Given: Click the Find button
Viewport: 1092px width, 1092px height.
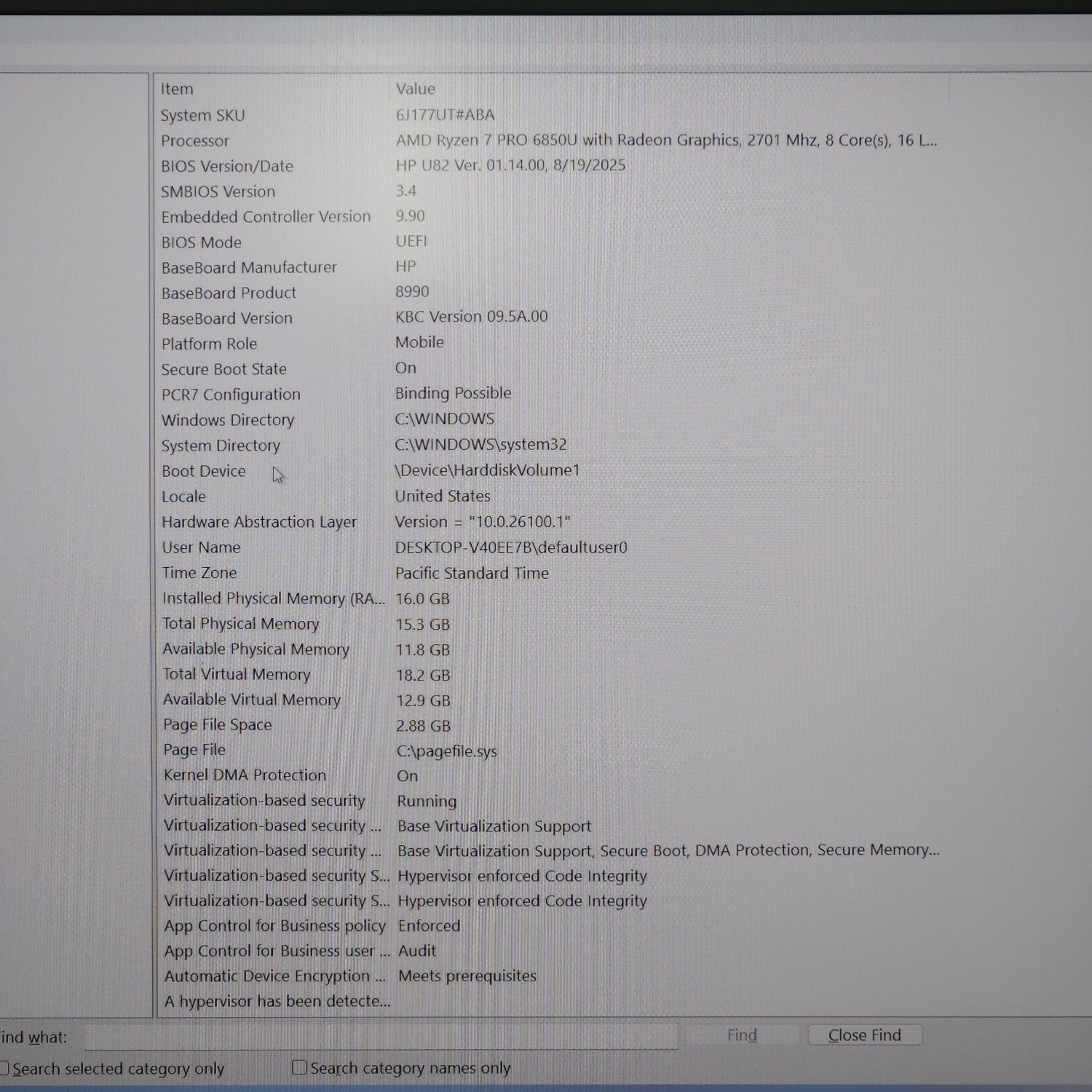Looking at the screenshot, I should (741, 1035).
